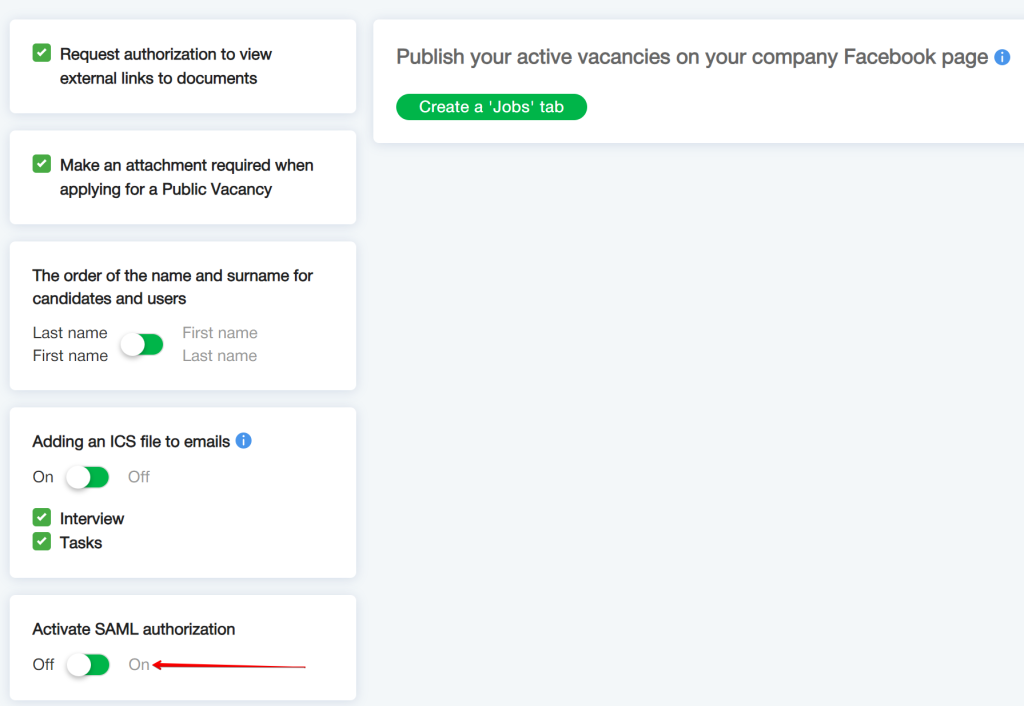This screenshot has width=1024, height=706.
Task: Open the info tooltip next to 'Adding an ICS file to emails'
Action: coord(243,441)
